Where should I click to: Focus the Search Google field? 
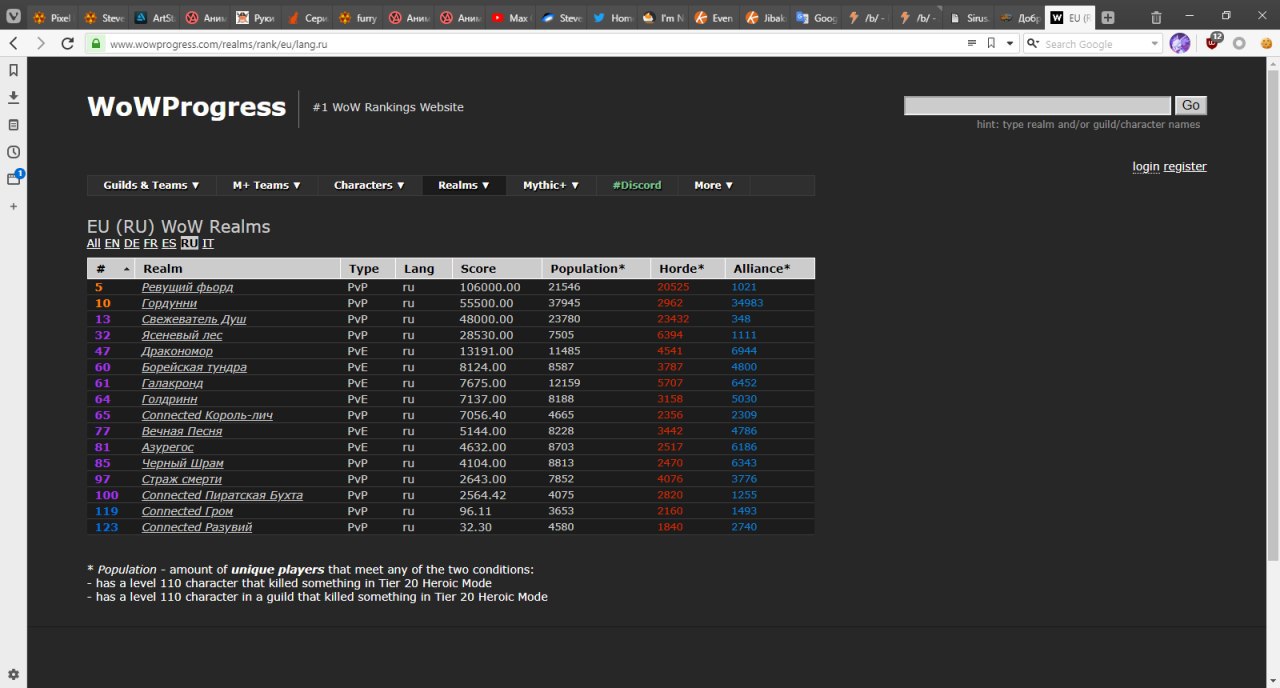1095,44
